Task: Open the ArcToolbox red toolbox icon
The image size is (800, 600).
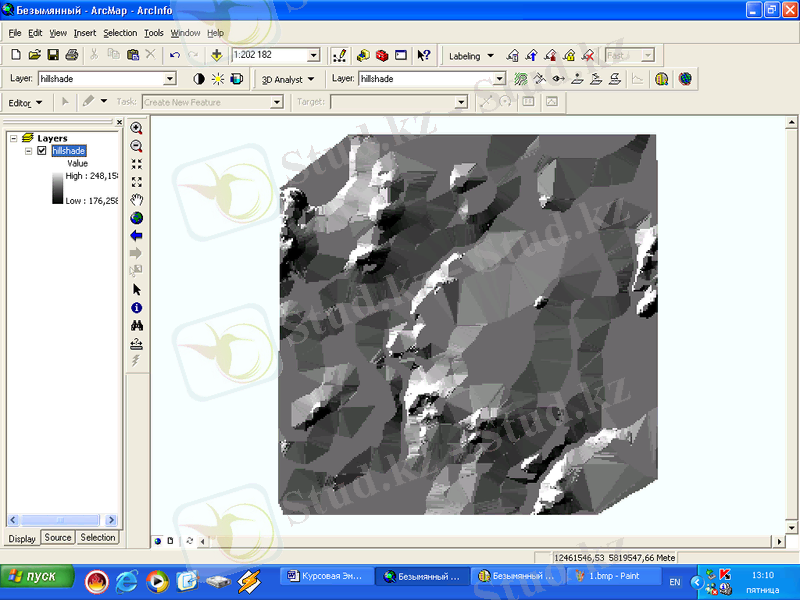Action: point(381,55)
